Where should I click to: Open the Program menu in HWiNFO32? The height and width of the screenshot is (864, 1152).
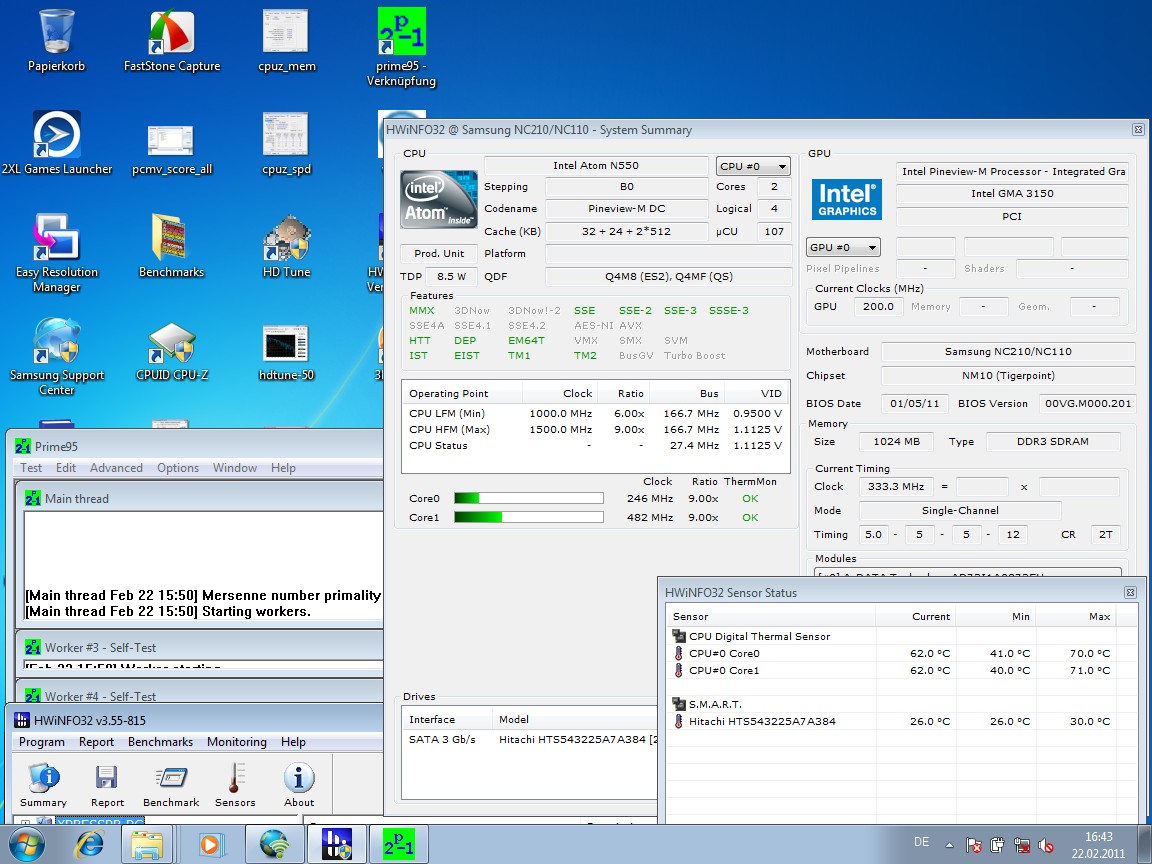[x=42, y=742]
